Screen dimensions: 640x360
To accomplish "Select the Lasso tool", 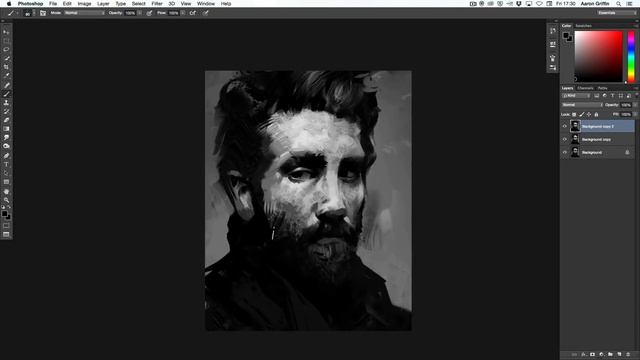I will (x=6, y=49).
